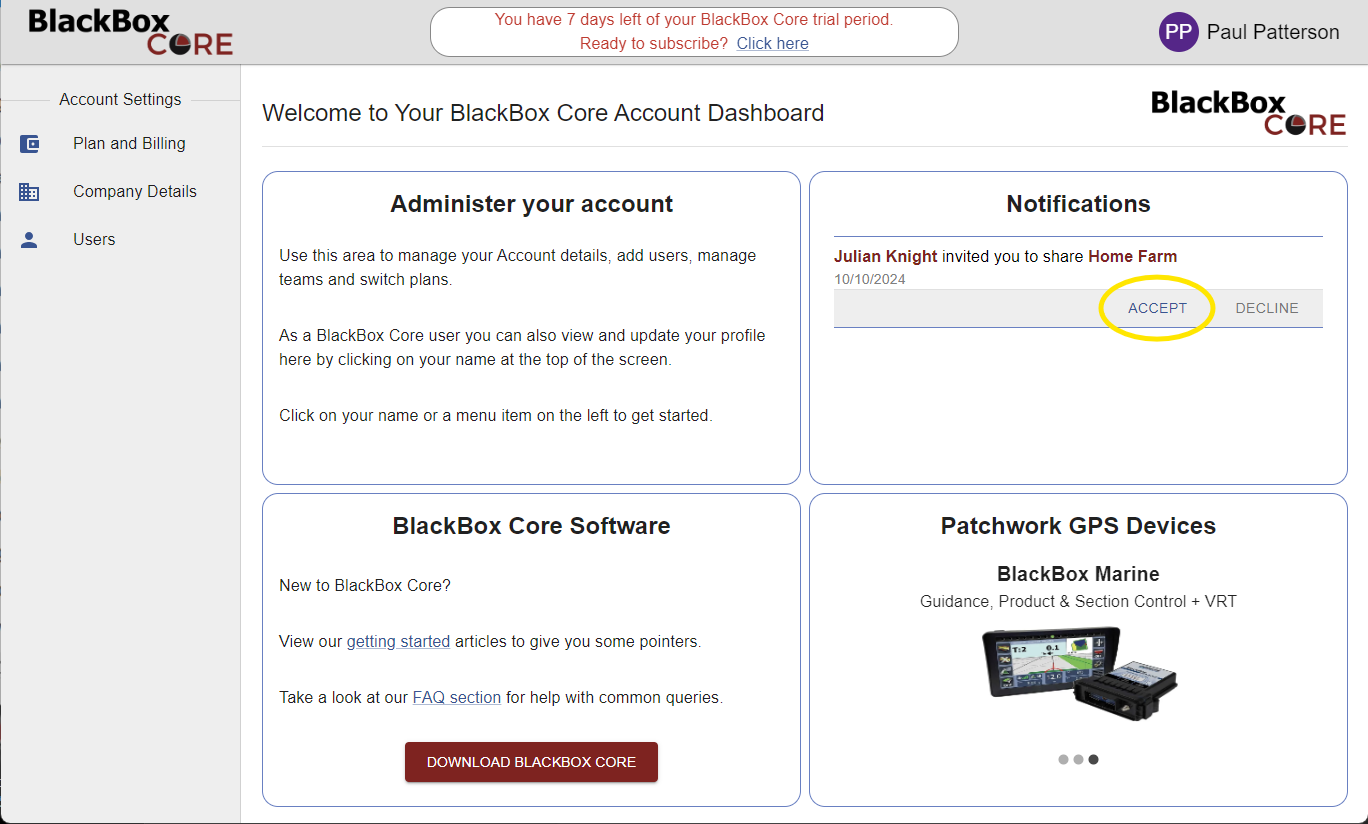Click the BlackBox Core logo beside the welcome heading
The width and height of the screenshot is (1368, 824).
pos(1248,112)
